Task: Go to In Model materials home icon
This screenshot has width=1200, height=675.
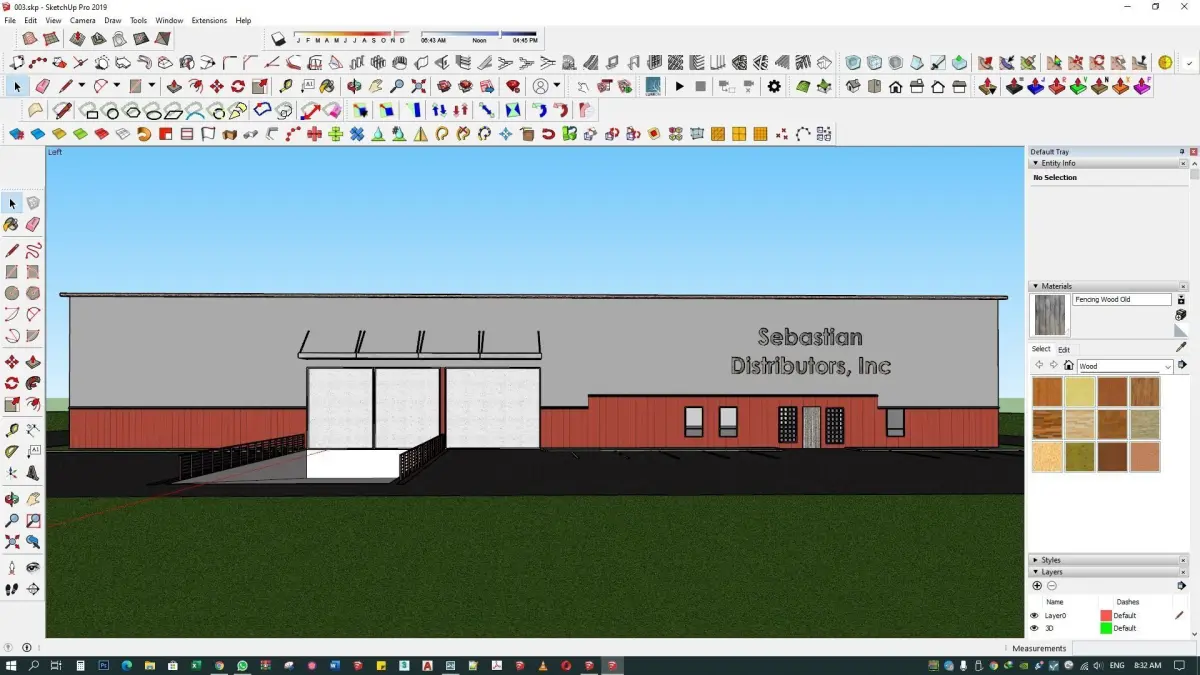Action: (x=1068, y=366)
